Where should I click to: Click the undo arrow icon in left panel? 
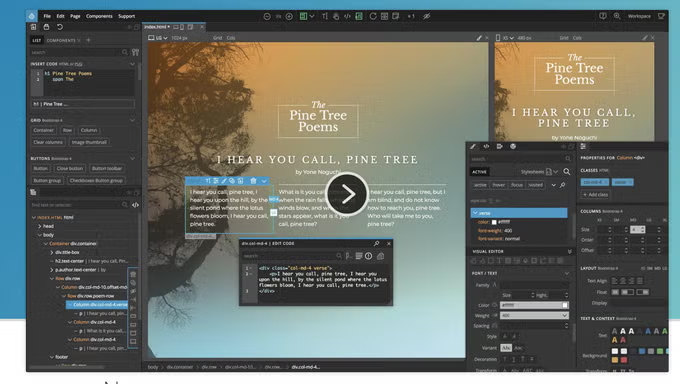(60, 27)
